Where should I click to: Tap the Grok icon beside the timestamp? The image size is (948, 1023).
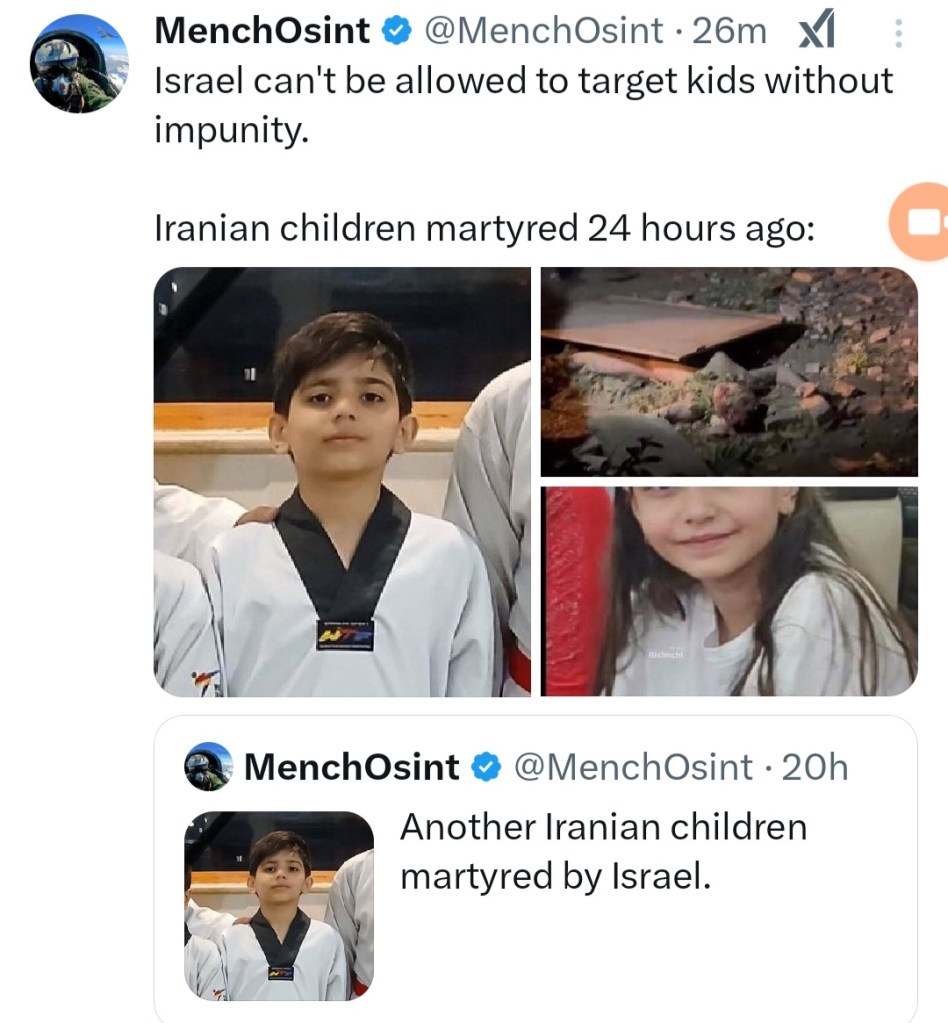point(818,34)
